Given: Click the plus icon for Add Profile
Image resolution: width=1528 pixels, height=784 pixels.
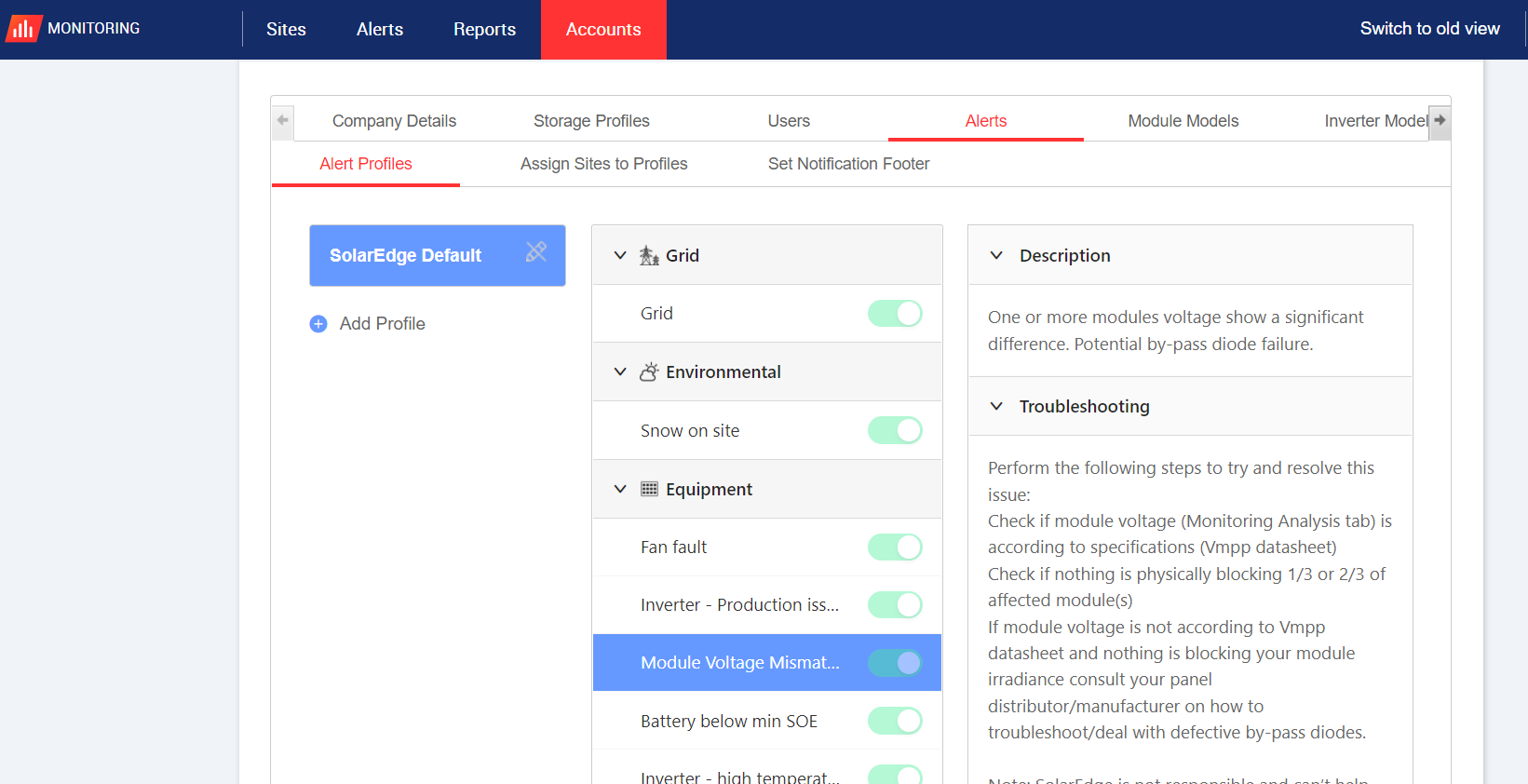Looking at the screenshot, I should 318,324.
